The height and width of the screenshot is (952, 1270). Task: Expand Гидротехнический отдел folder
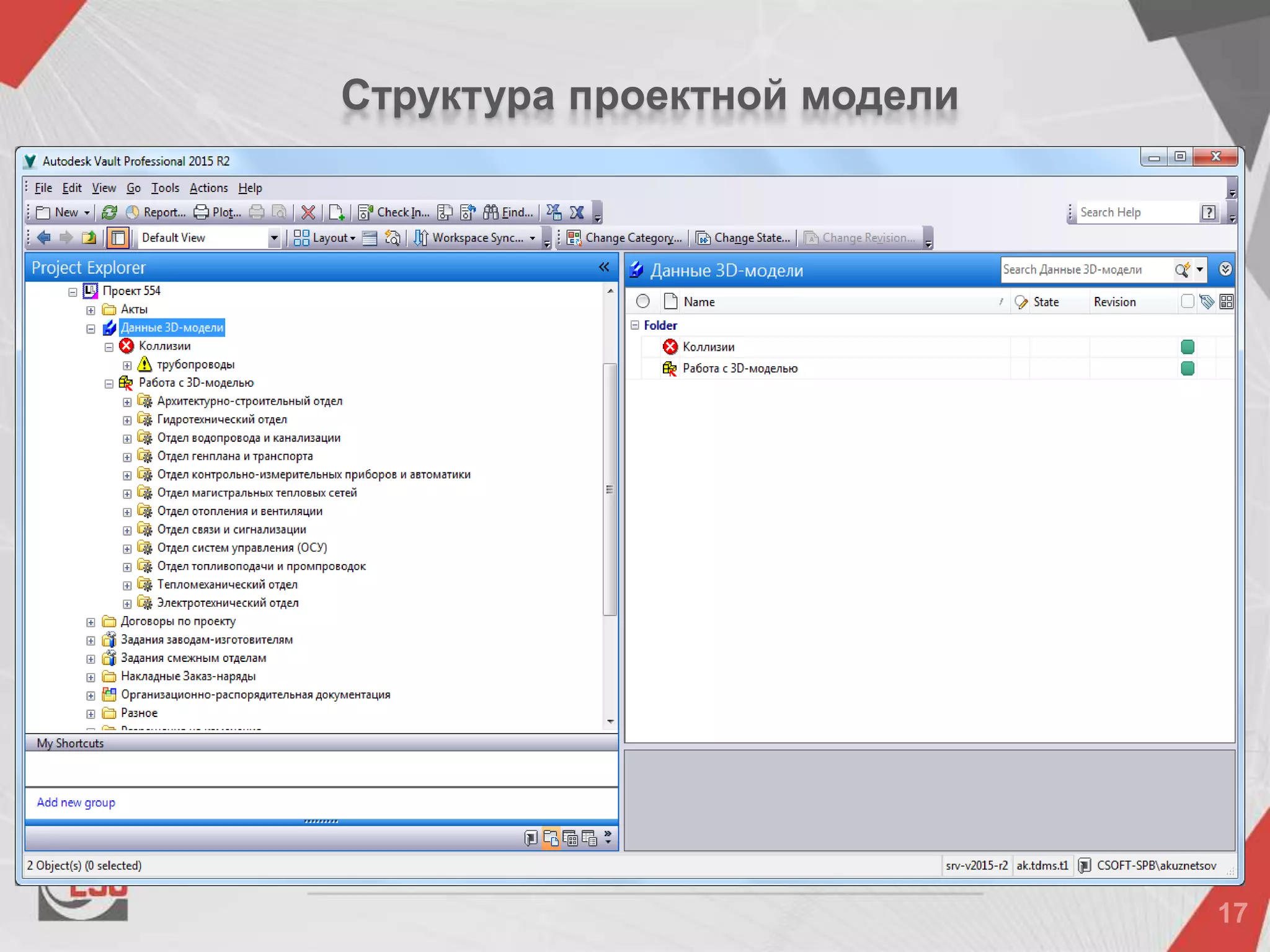127,420
